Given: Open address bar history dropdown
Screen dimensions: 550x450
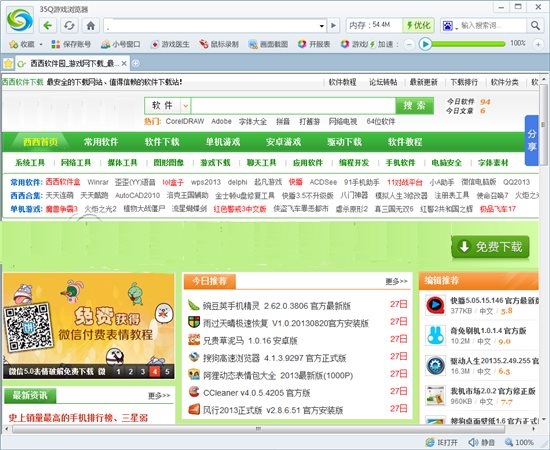Looking at the screenshot, I should (x=322, y=26).
